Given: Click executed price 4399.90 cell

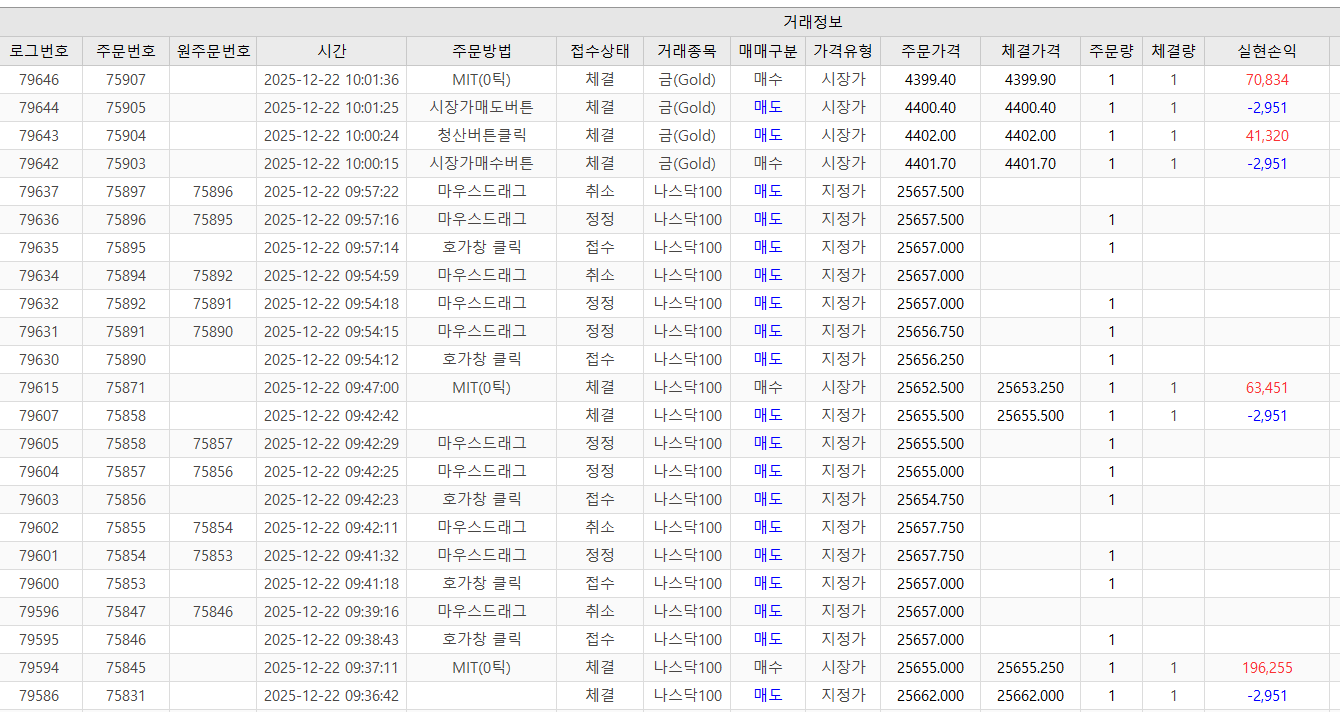Looking at the screenshot, I should click(1030, 80).
